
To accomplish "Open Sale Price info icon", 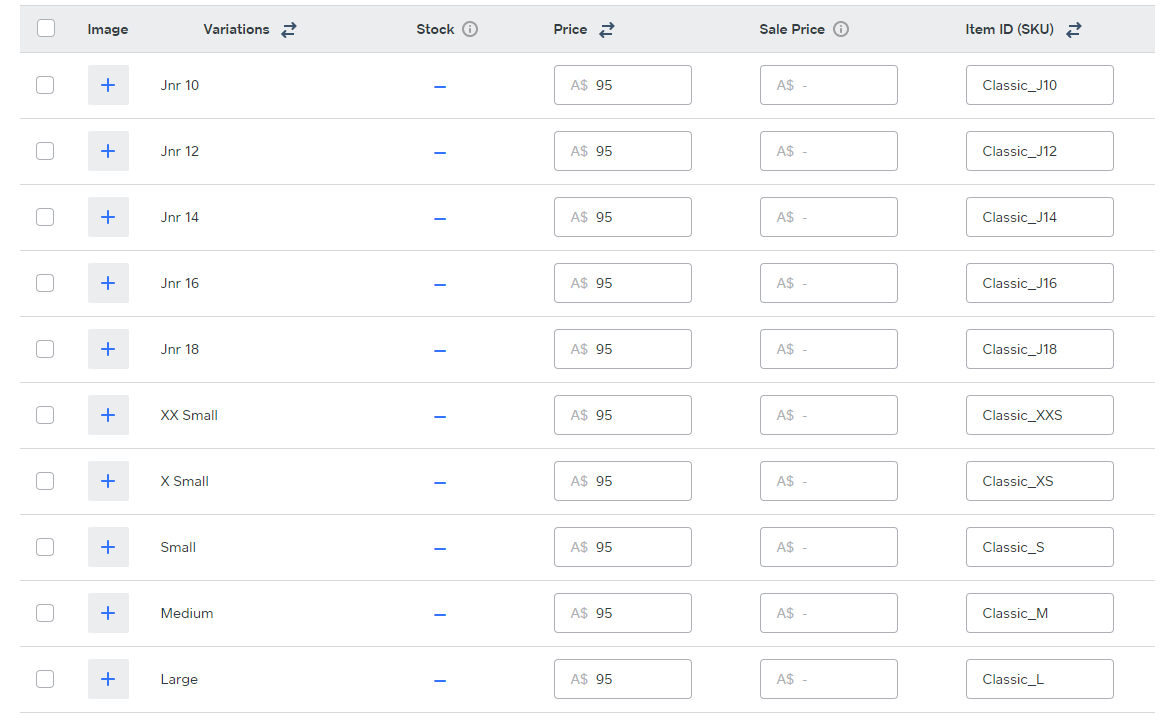I will click(x=840, y=29).
